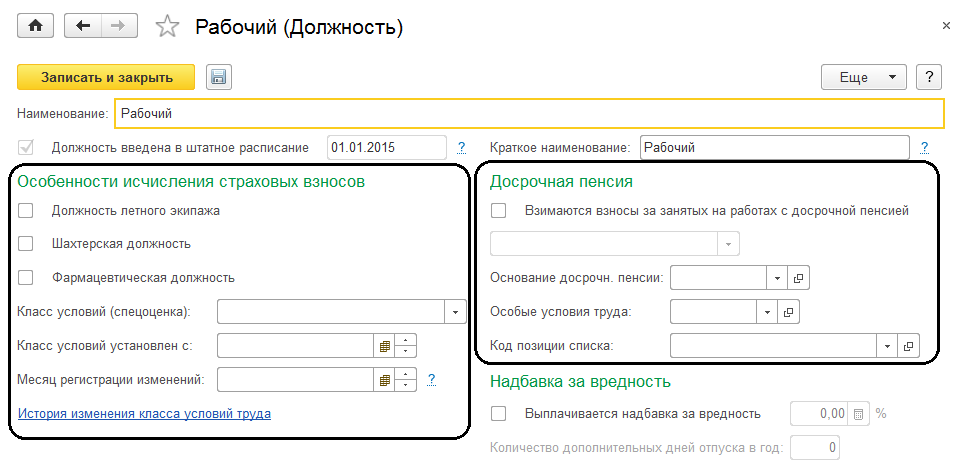Tick 'Выплачивается надбавка за вредность' checkbox
Screen dimensions: 967x471
pos(500,413)
